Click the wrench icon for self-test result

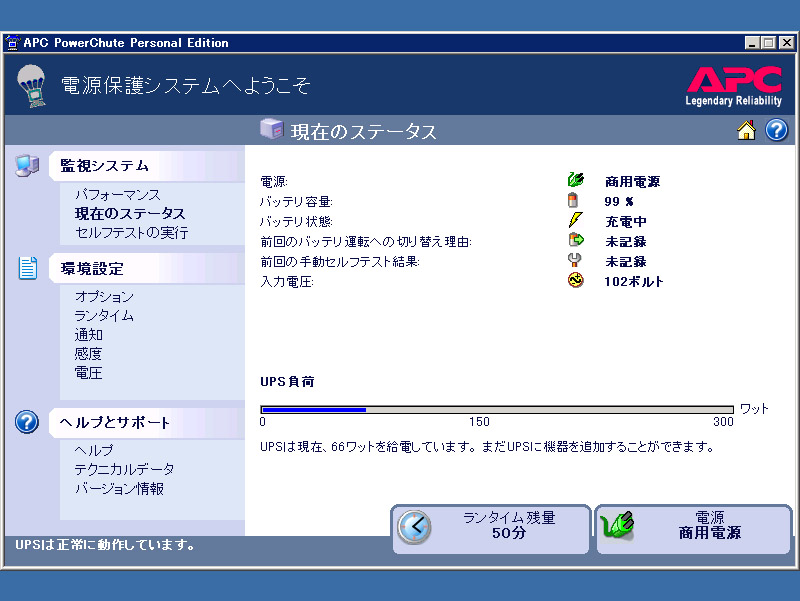pyautogui.click(x=574, y=260)
